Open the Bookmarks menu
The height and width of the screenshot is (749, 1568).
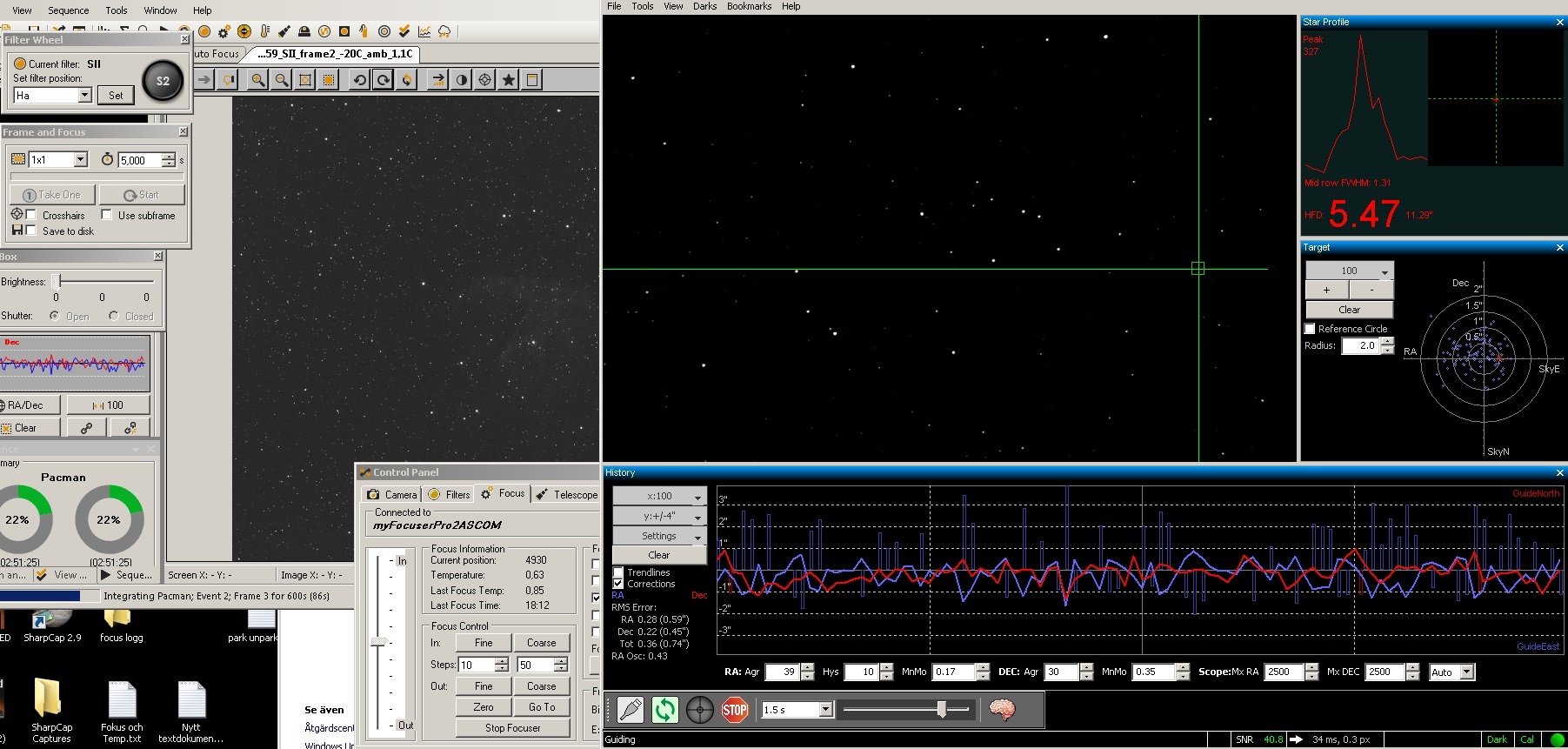point(749,6)
